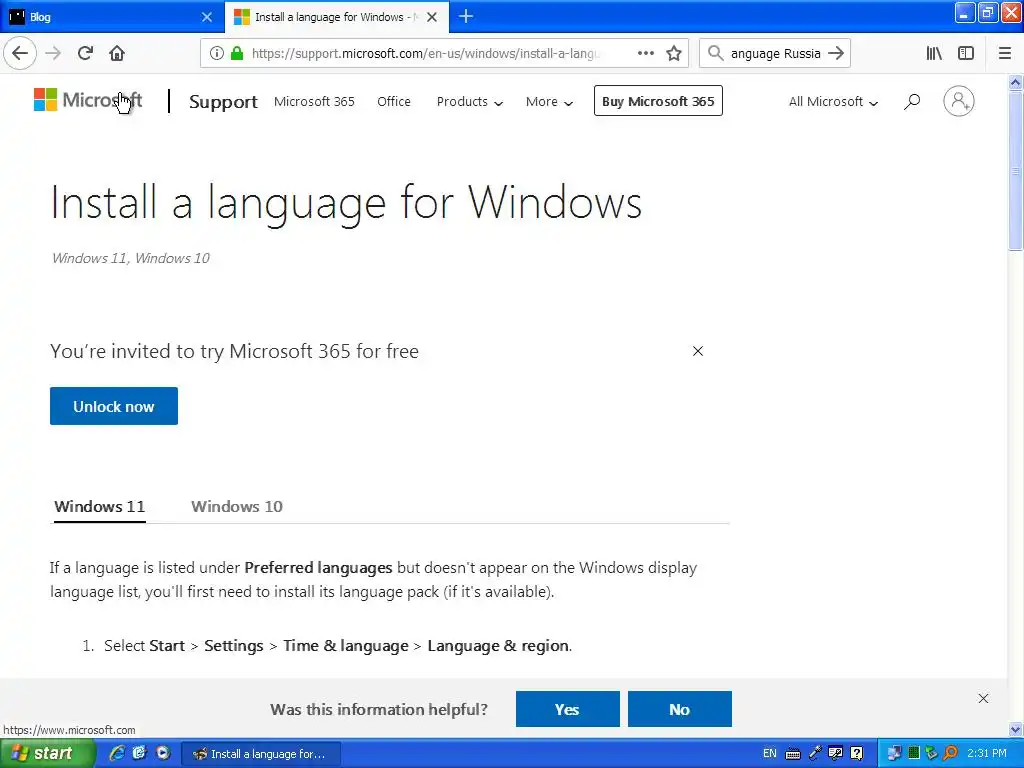
Task: Toggle the sidebar view icon
Action: click(x=966, y=53)
